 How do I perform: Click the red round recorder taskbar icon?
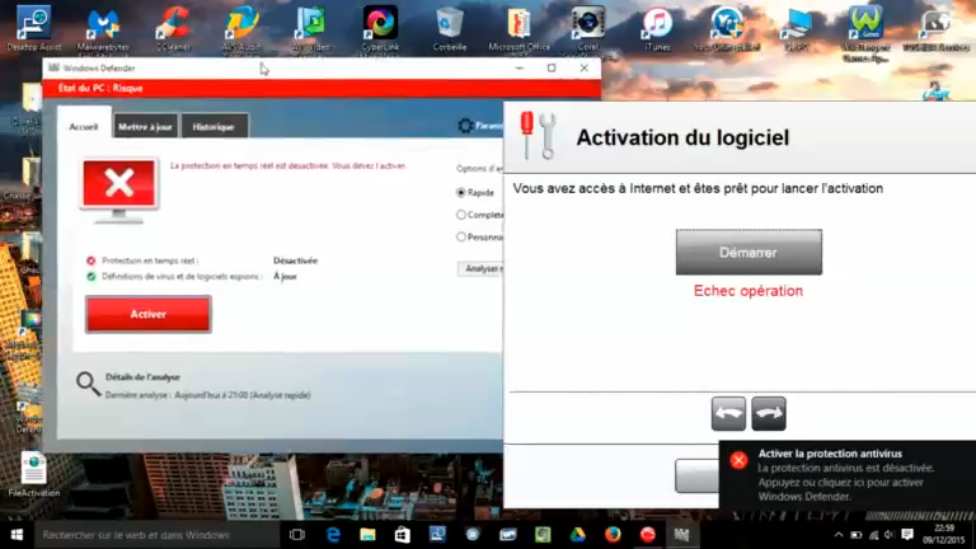click(647, 535)
